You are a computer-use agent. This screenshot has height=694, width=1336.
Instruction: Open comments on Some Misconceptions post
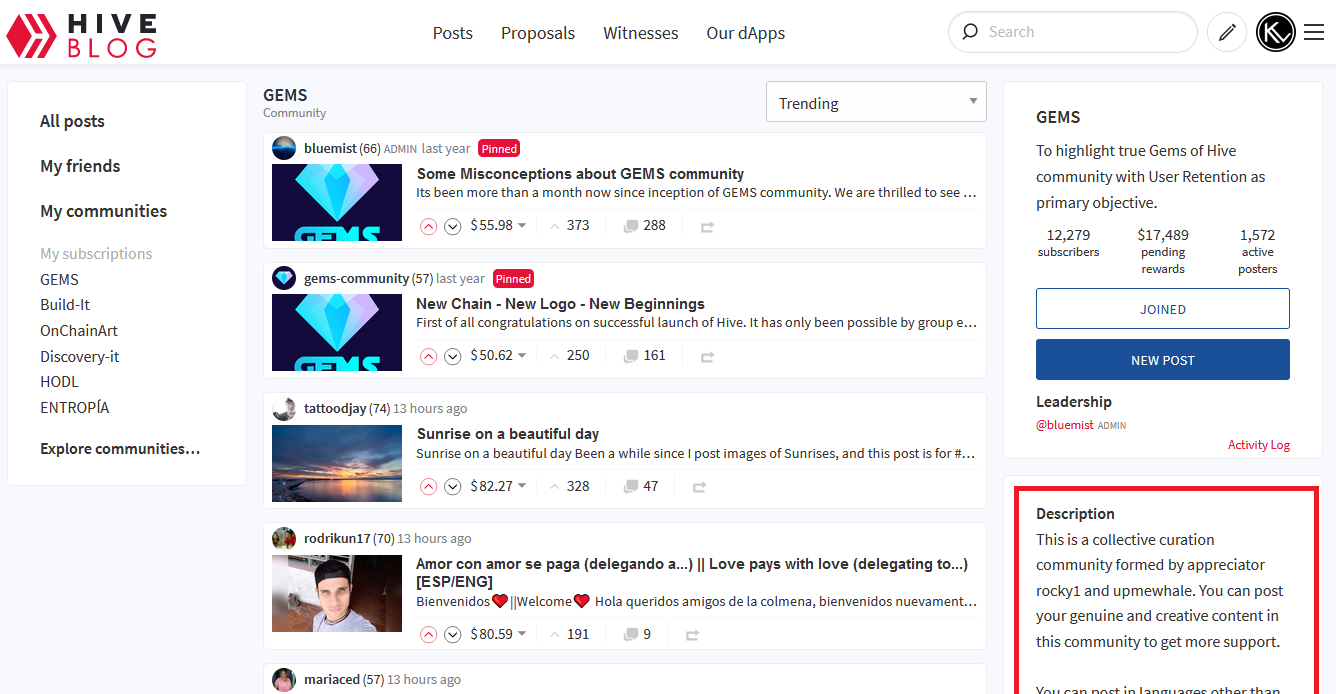click(x=644, y=226)
